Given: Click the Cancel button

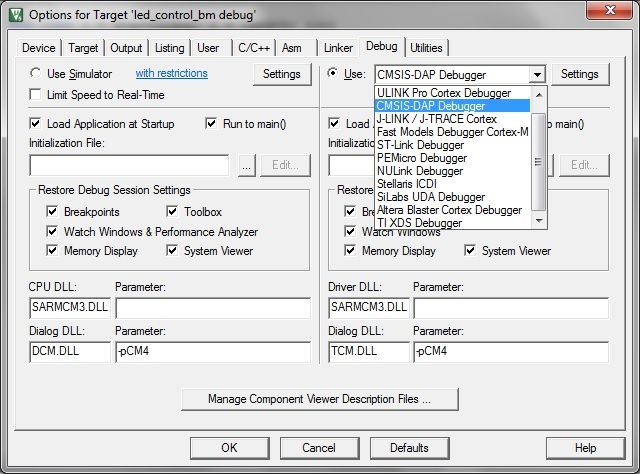Looking at the screenshot, I should (319, 448).
